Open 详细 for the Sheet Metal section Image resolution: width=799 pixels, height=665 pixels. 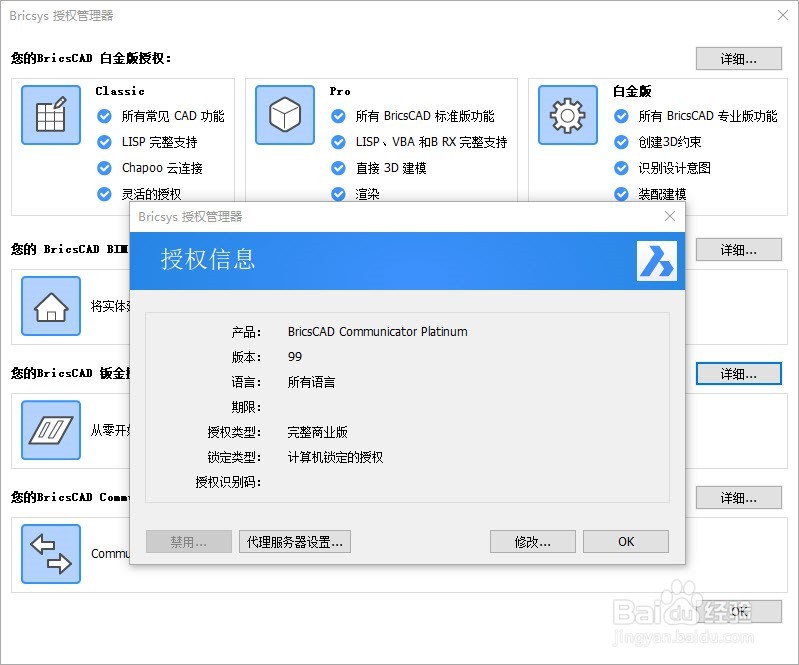(738, 374)
